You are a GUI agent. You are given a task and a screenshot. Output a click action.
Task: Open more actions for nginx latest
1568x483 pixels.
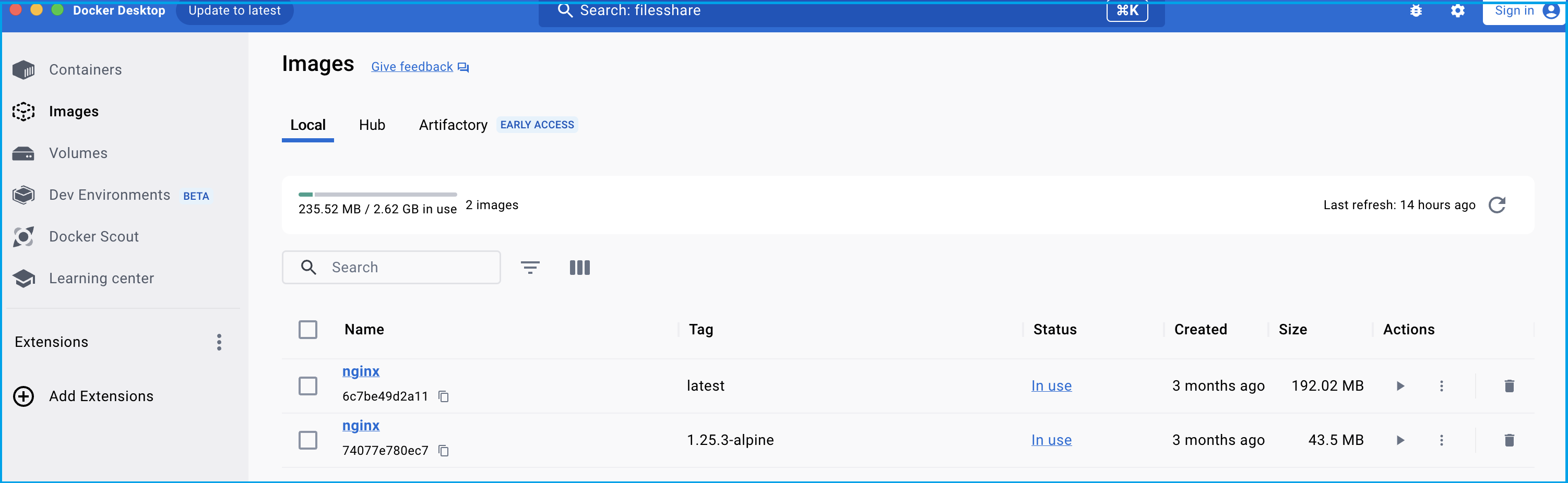pyautogui.click(x=1441, y=387)
